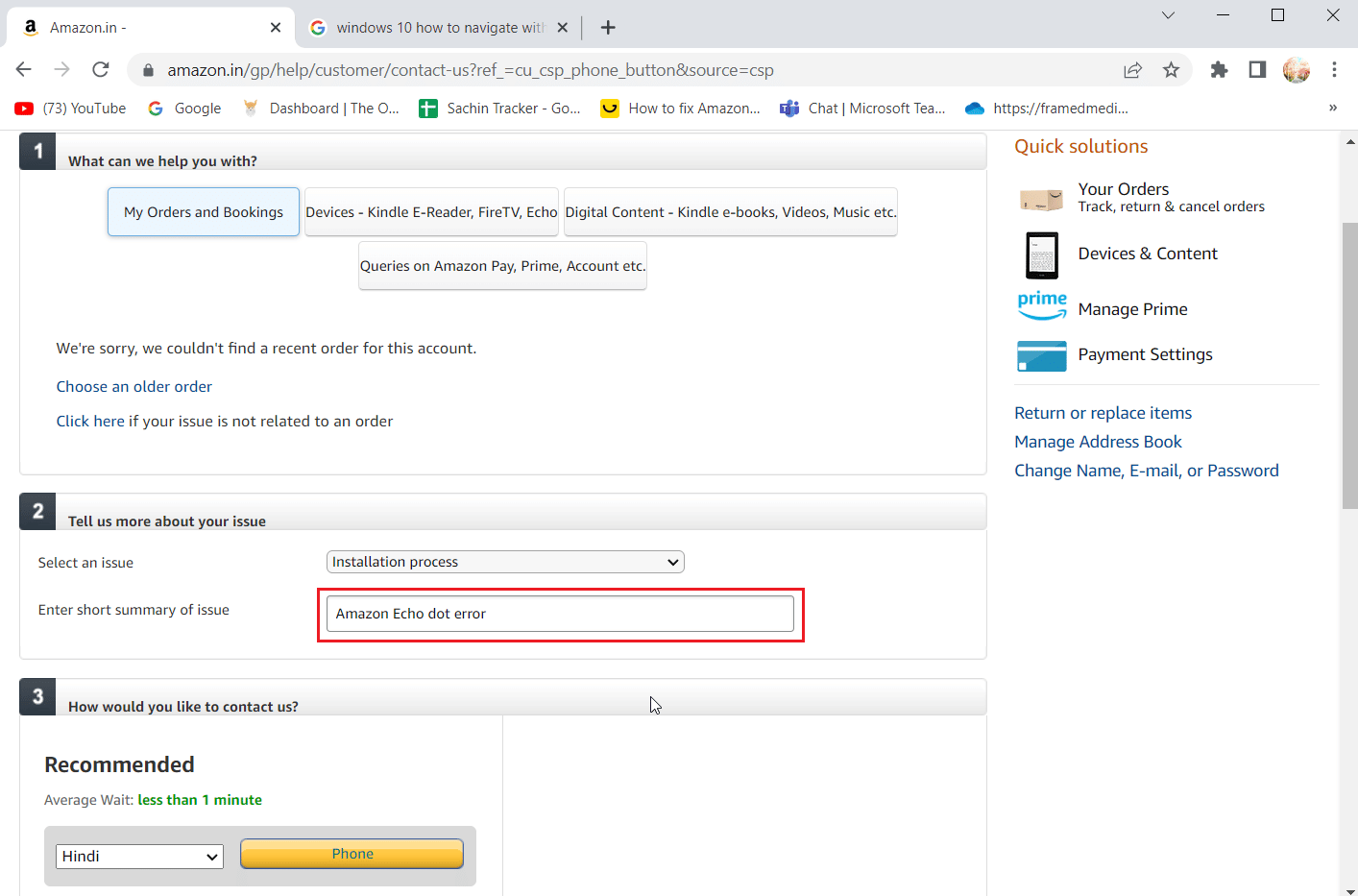Open Devices & Content link

(1148, 254)
